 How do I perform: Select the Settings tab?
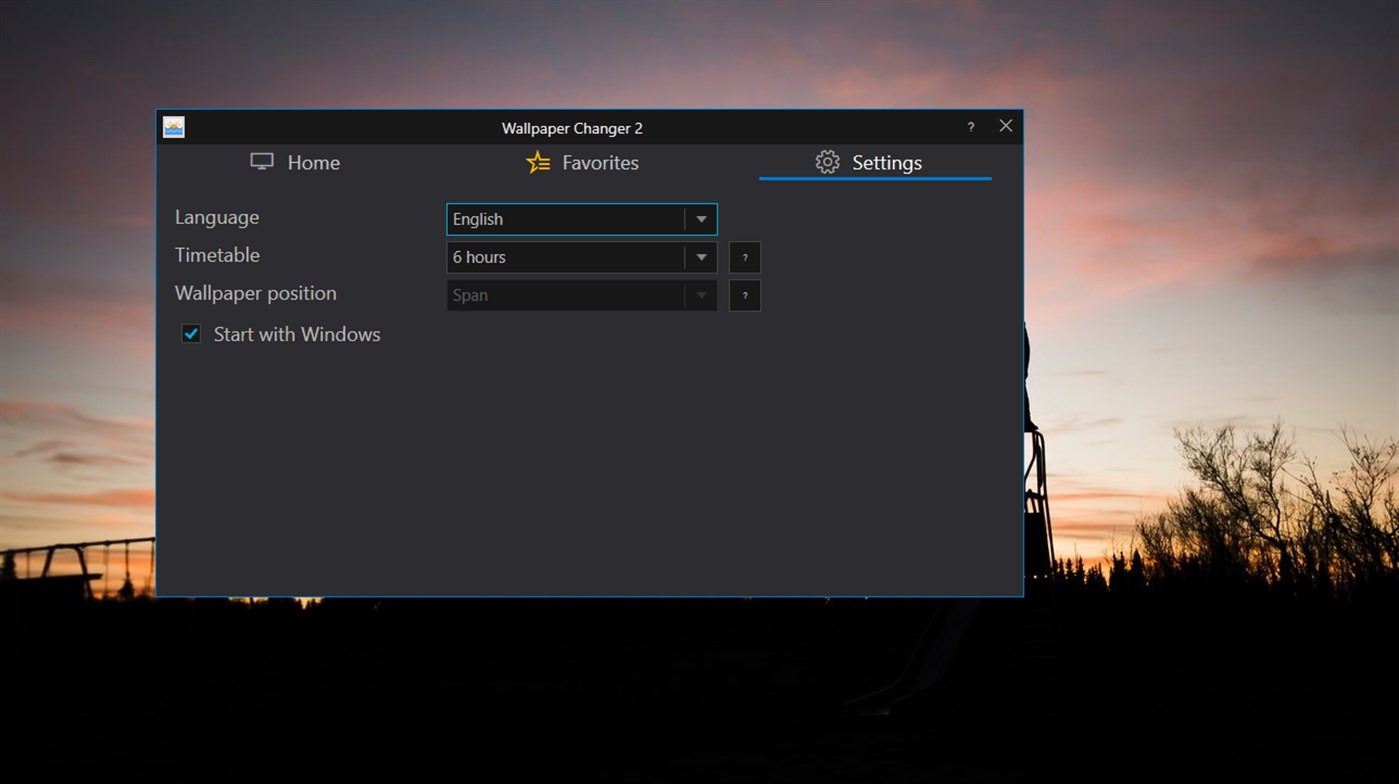pyautogui.click(x=886, y=161)
